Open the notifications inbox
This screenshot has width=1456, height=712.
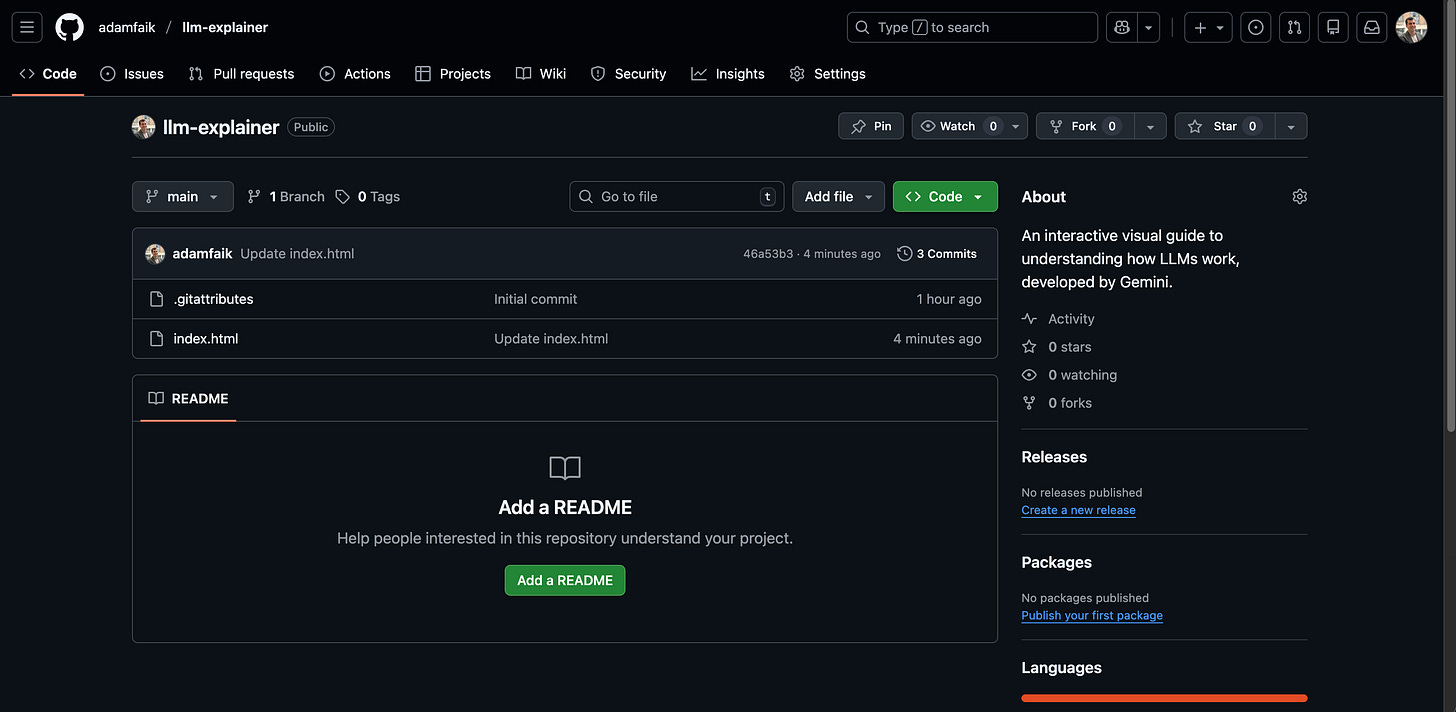click(1371, 27)
